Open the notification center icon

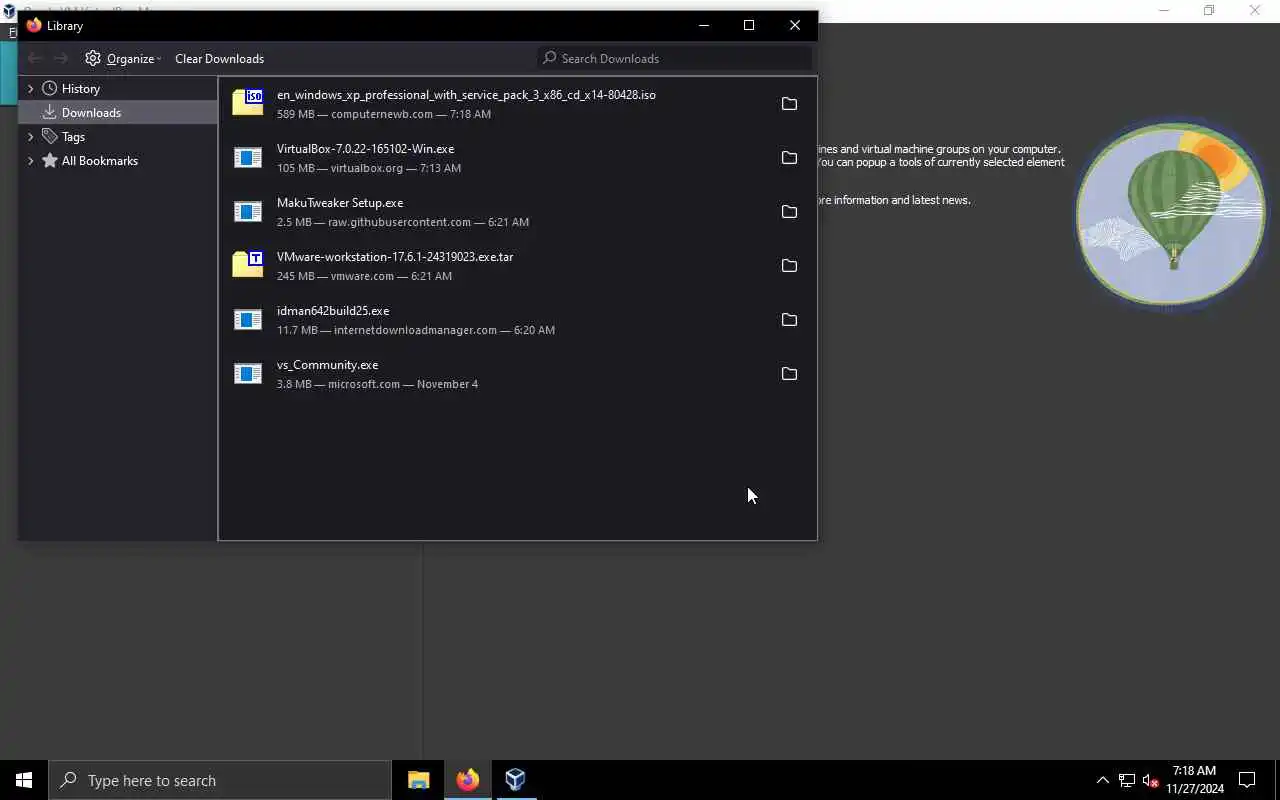(x=1247, y=780)
